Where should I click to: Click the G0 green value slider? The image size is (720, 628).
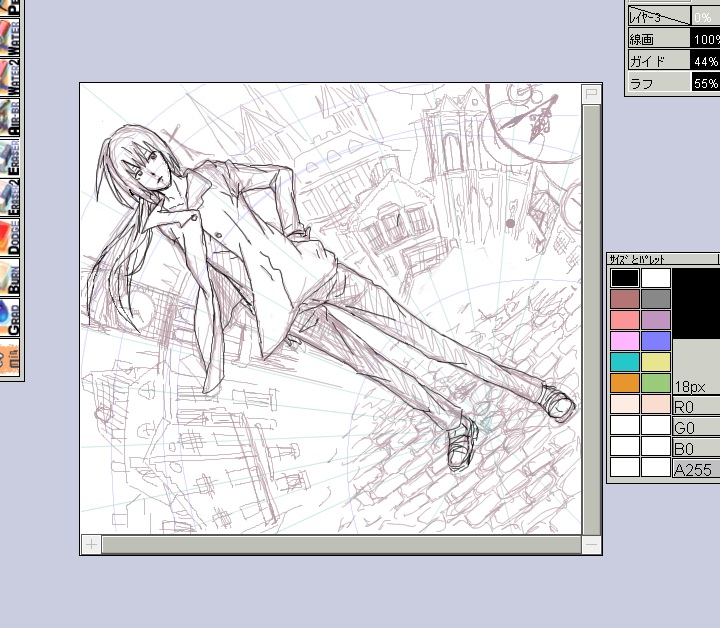(696, 427)
